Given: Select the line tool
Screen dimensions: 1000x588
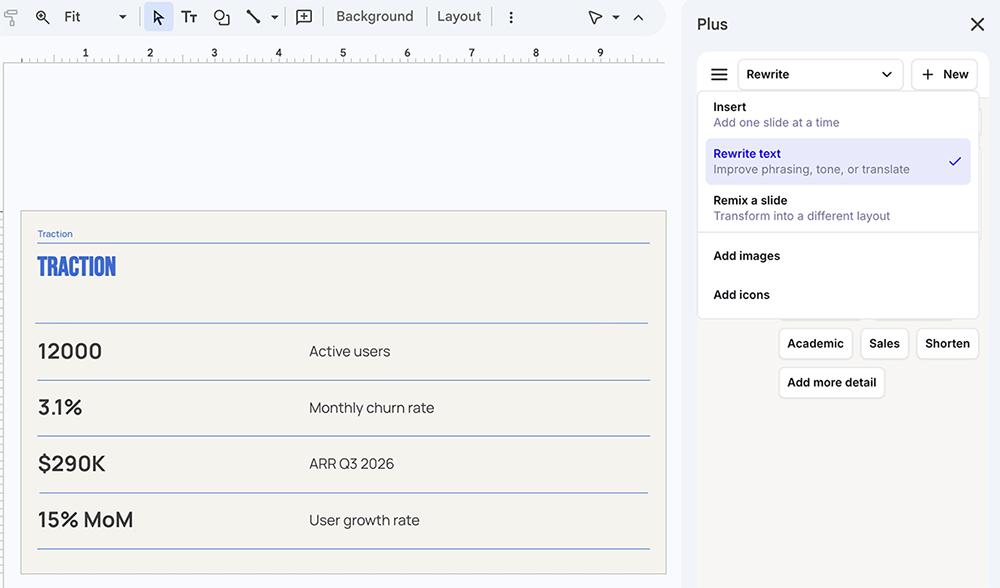Looking at the screenshot, I should click(x=253, y=17).
